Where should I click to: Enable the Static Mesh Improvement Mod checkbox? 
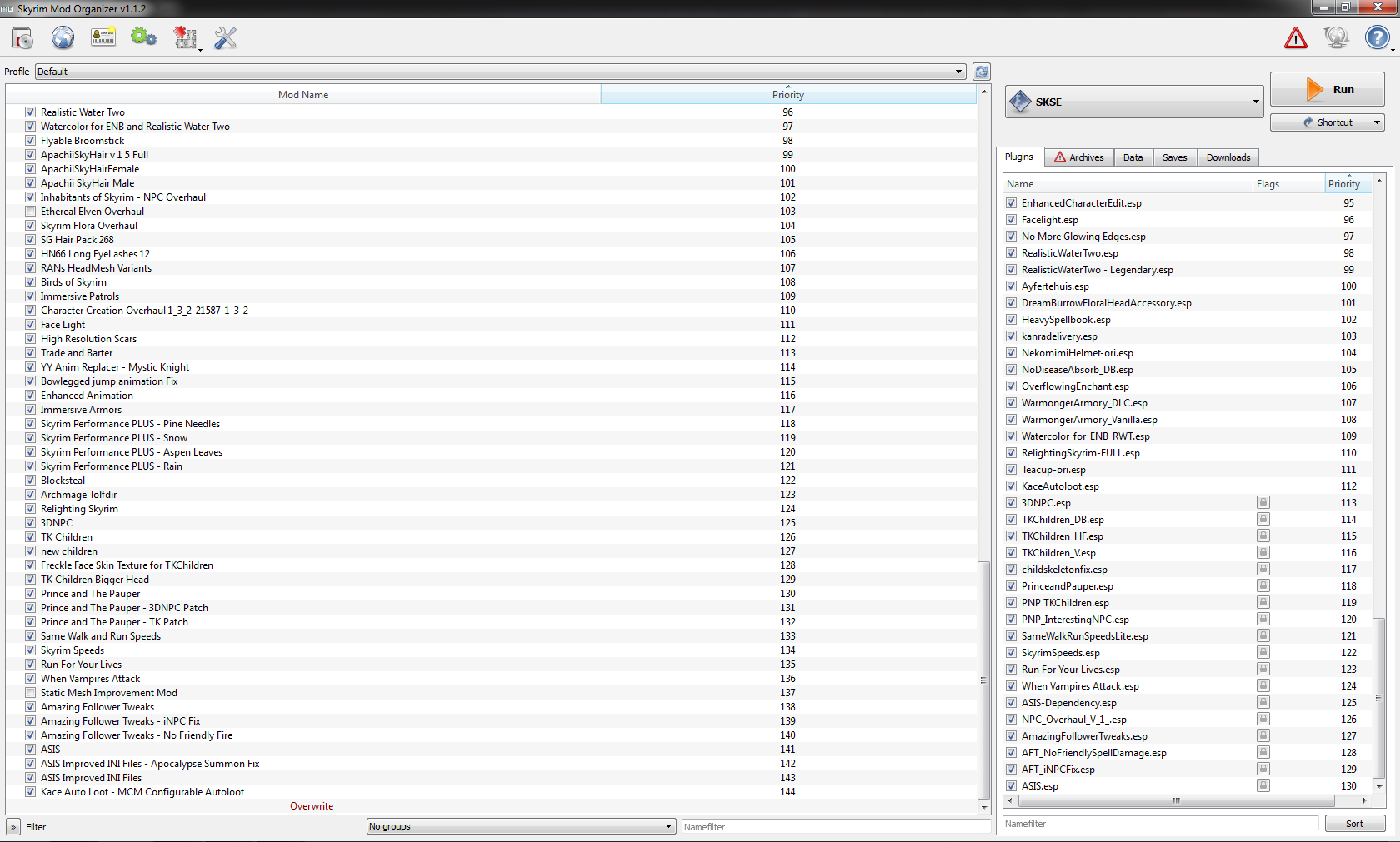point(30,693)
